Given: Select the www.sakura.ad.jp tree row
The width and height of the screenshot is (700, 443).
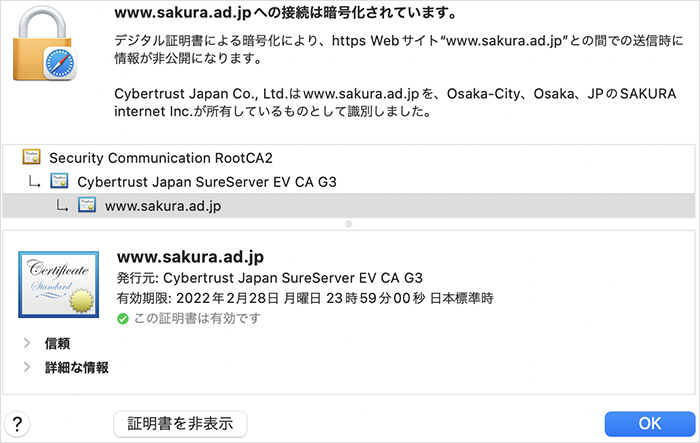Looking at the screenshot, I should click(x=163, y=206).
